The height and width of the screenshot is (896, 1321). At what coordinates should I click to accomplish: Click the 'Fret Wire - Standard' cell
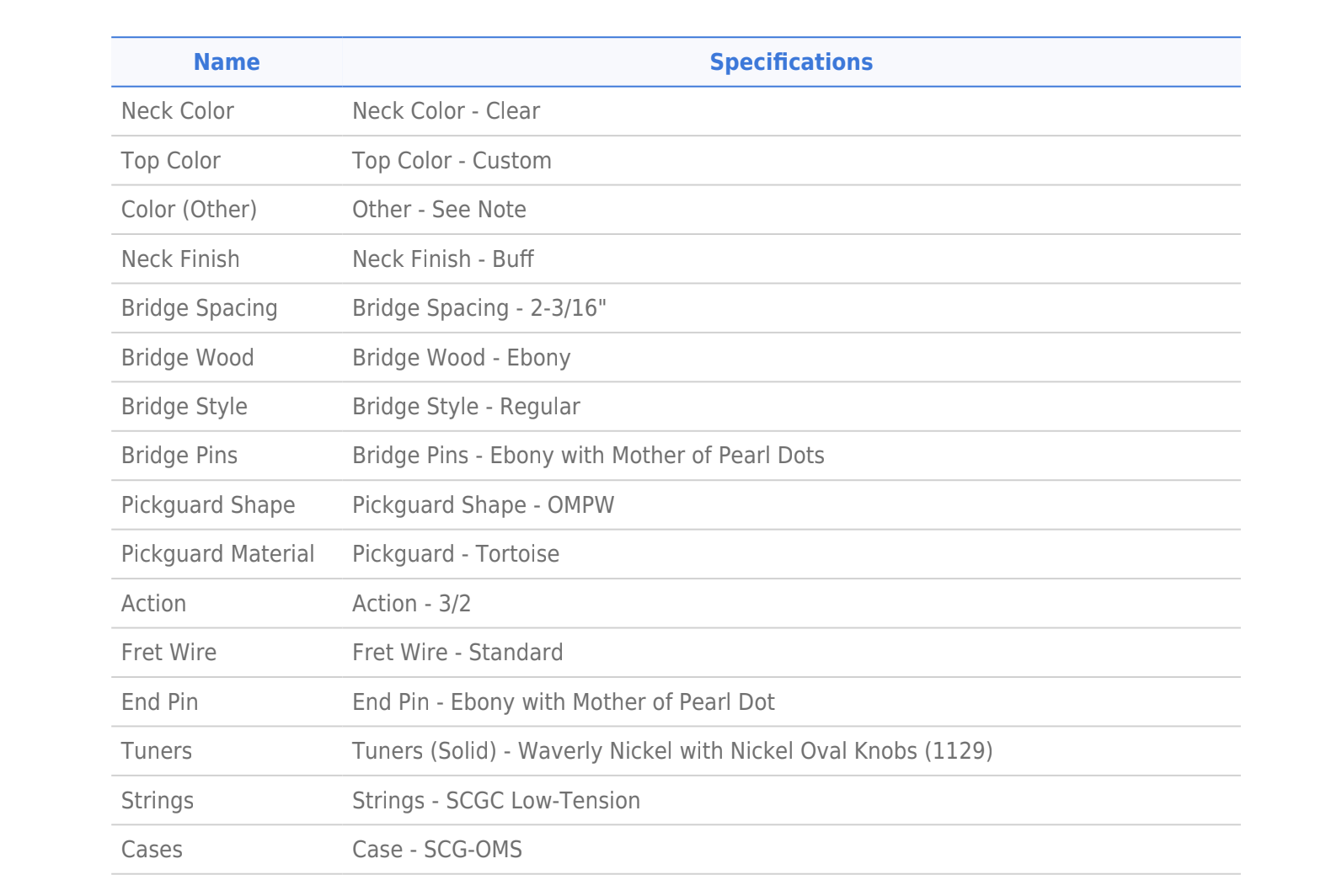pos(457,653)
